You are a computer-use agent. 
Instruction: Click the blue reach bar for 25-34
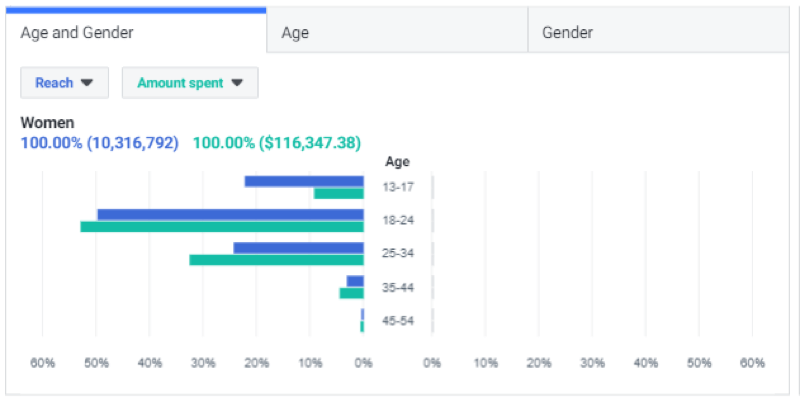click(298, 248)
